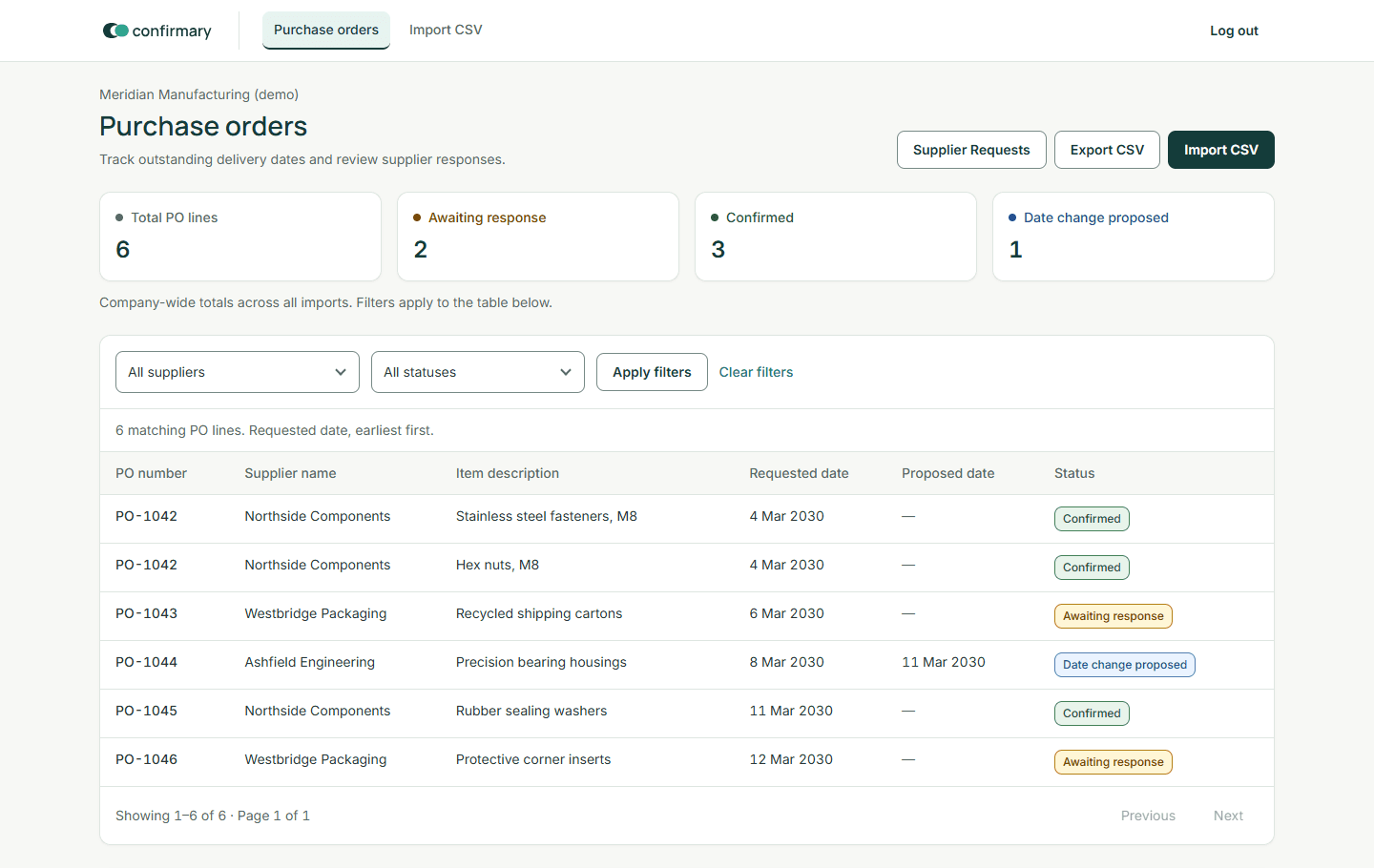
Task: Select the Total PO lines card
Action: (x=240, y=237)
